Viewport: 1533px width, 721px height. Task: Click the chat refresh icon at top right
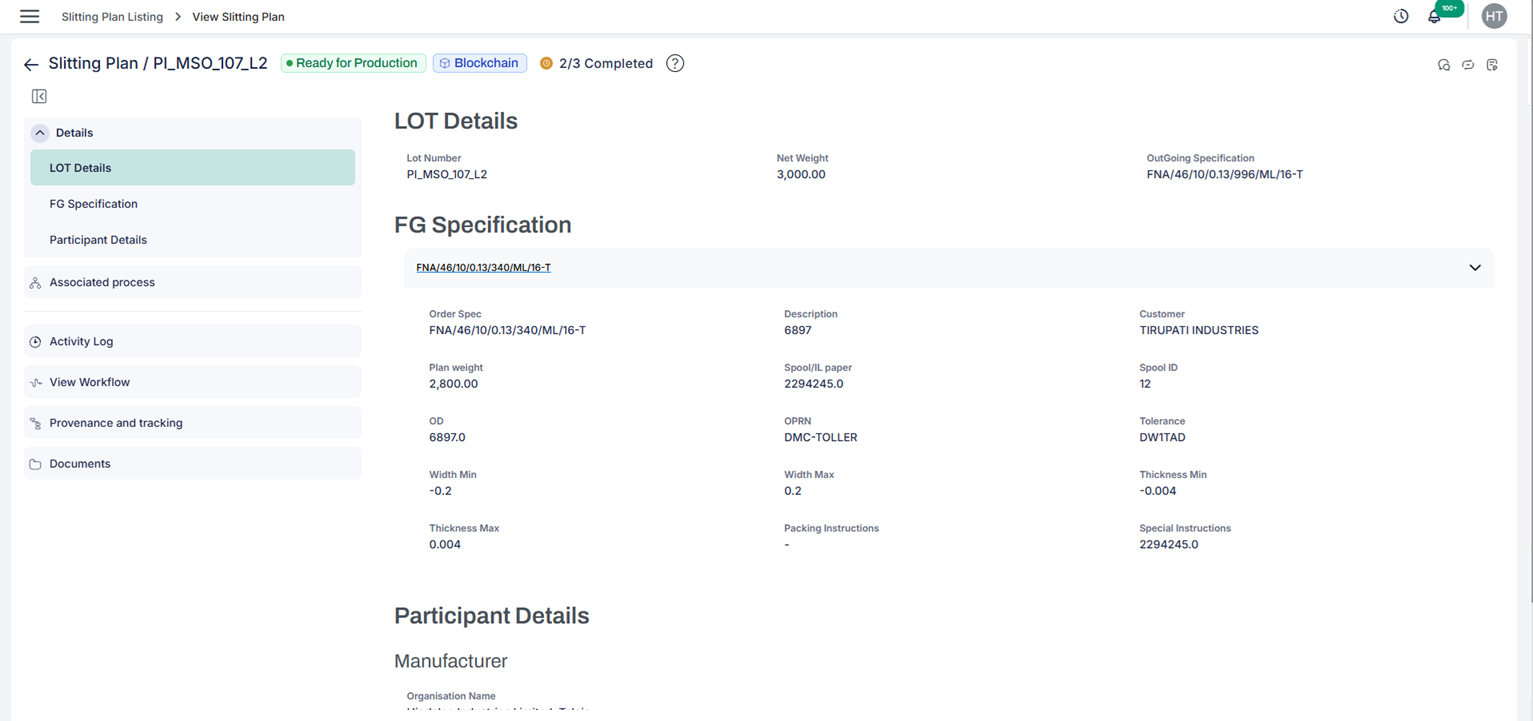click(1444, 65)
